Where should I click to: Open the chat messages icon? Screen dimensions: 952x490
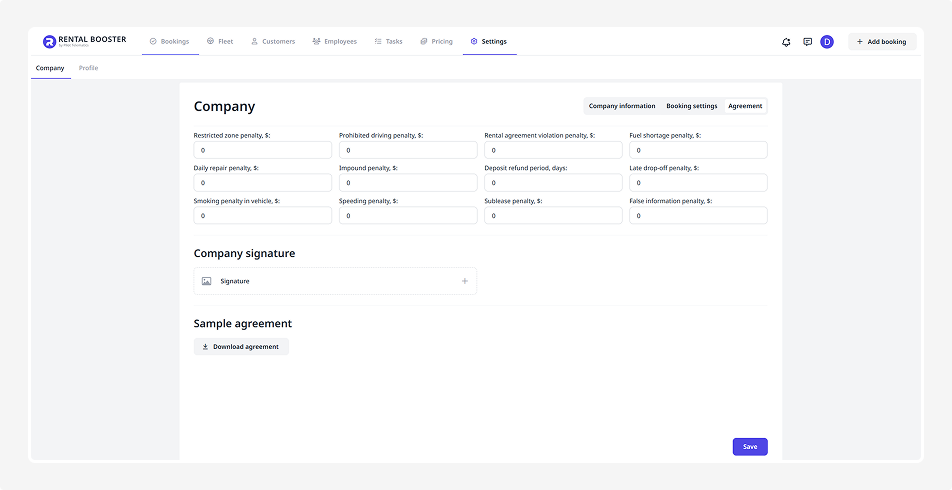(x=807, y=42)
